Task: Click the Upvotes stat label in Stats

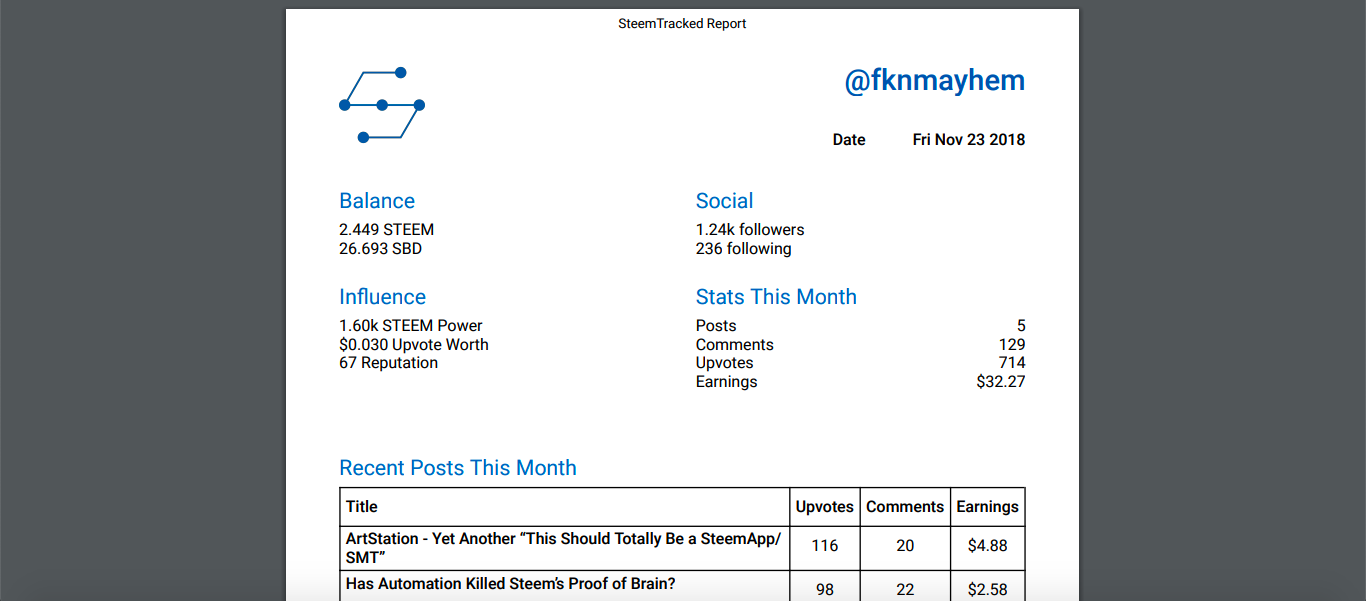Action: 725,363
